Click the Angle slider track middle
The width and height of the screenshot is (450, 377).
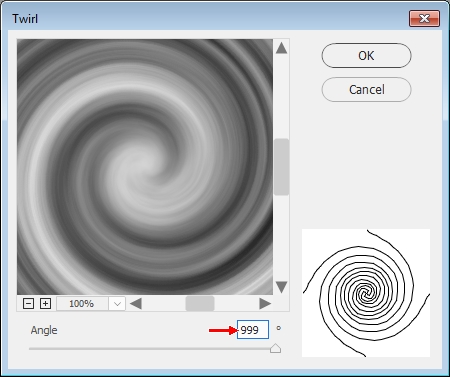[x=152, y=349]
